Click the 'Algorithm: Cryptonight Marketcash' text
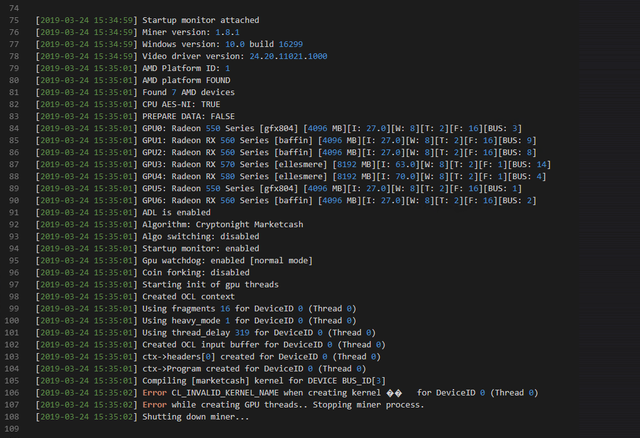The image size is (640, 438). 222,225
